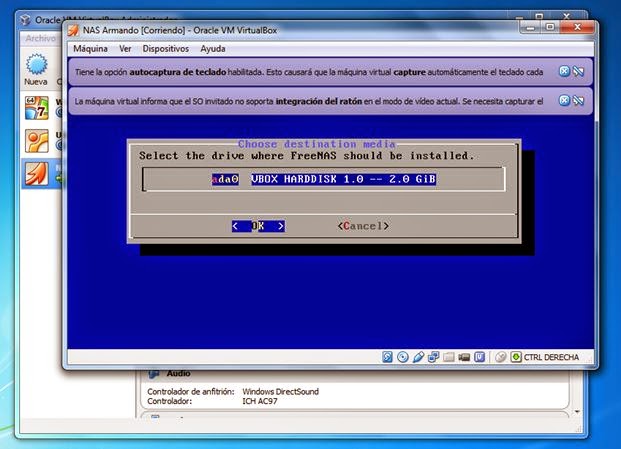Click the Controlador de anfitrión label
This screenshot has width=621, height=449.
tap(191, 392)
